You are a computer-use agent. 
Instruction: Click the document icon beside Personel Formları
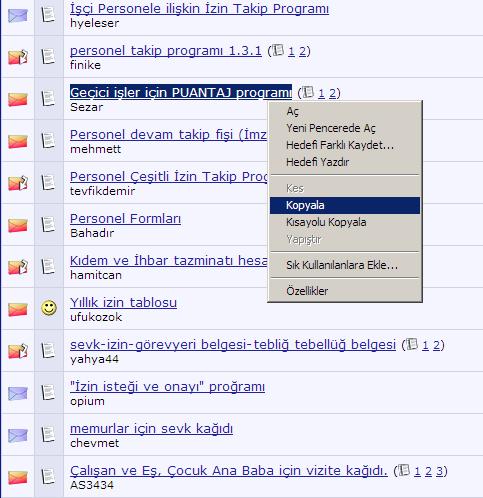point(48,224)
